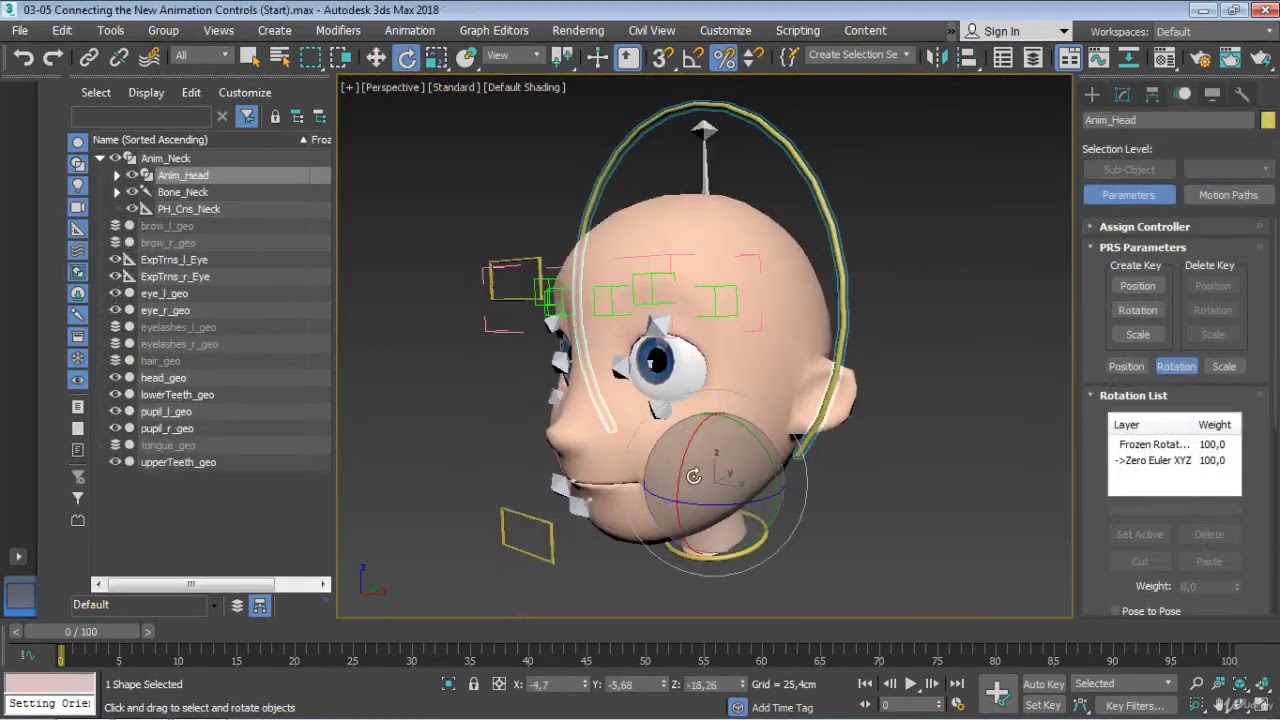This screenshot has width=1280, height=720.
Task: Toggle Angle Snap icon
Action: pos(692,58)
